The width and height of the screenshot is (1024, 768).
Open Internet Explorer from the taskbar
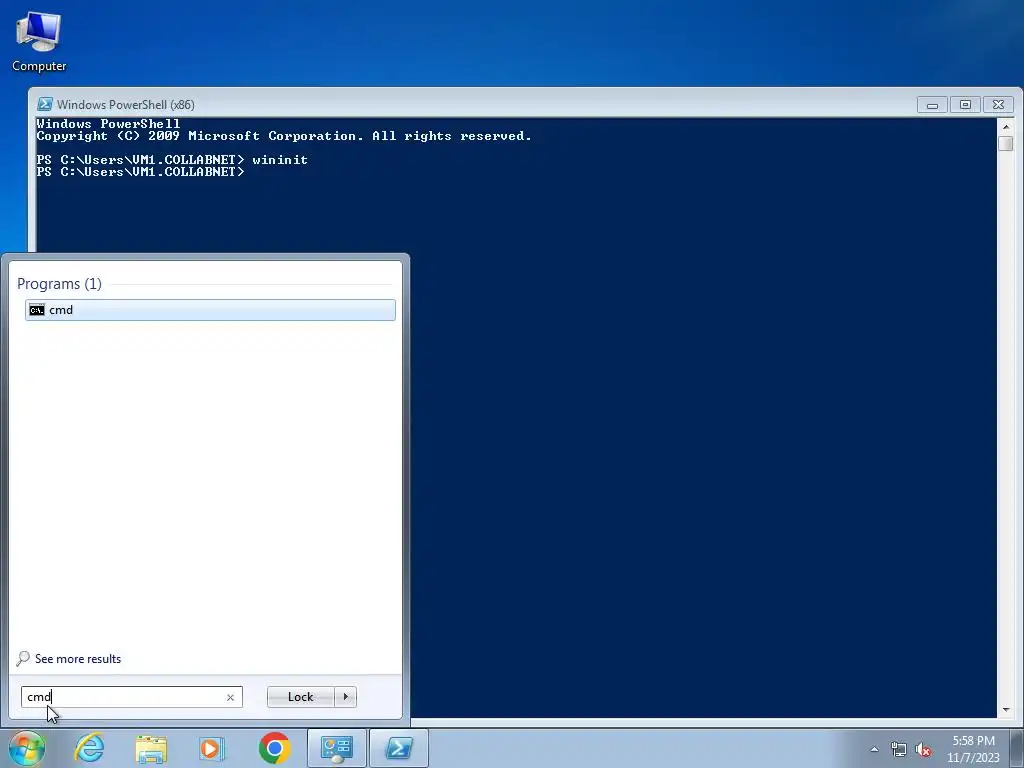coord(89,748)
